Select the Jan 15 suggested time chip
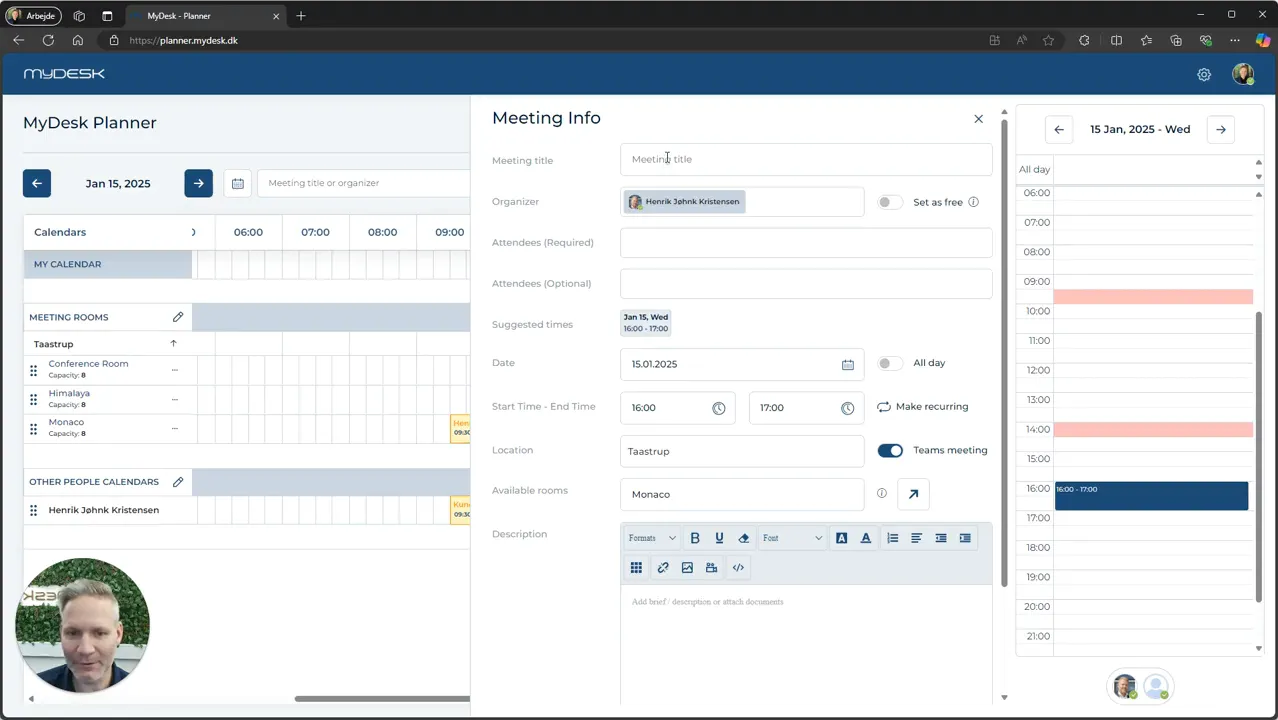Screen dimensions: 1278x720 point(646,323)
